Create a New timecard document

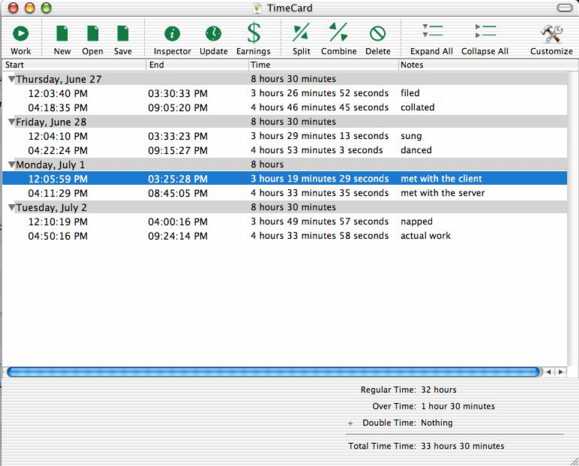[x=62, y=39]
